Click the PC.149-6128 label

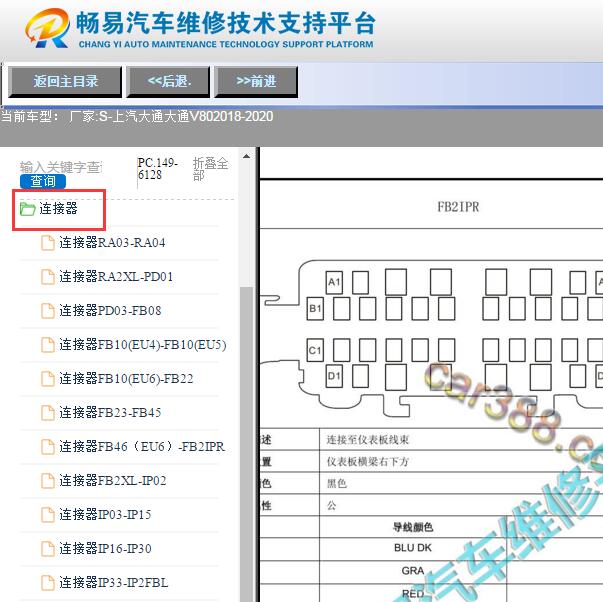tap(157, 168)
